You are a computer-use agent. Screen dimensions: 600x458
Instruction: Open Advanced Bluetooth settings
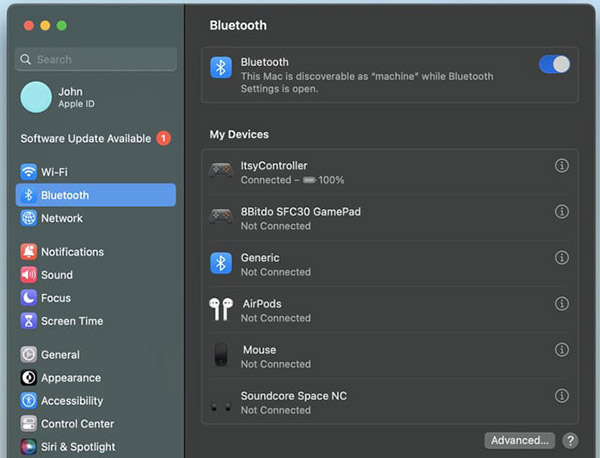tap(519, 440)
